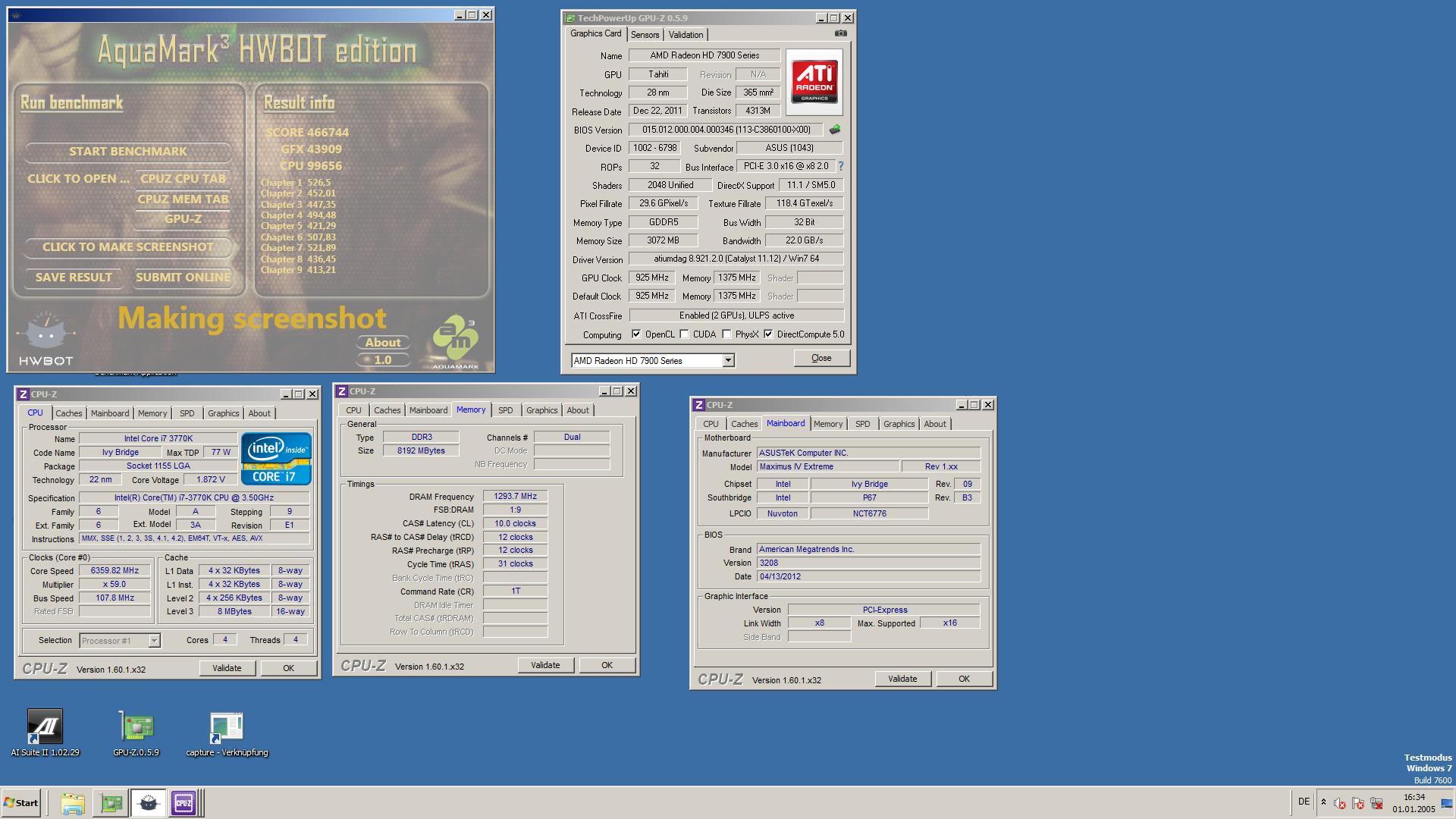The height and width of the screenshot is (819, 1456).
Task: Click Close button in GPU-Z
Action: 821,358
